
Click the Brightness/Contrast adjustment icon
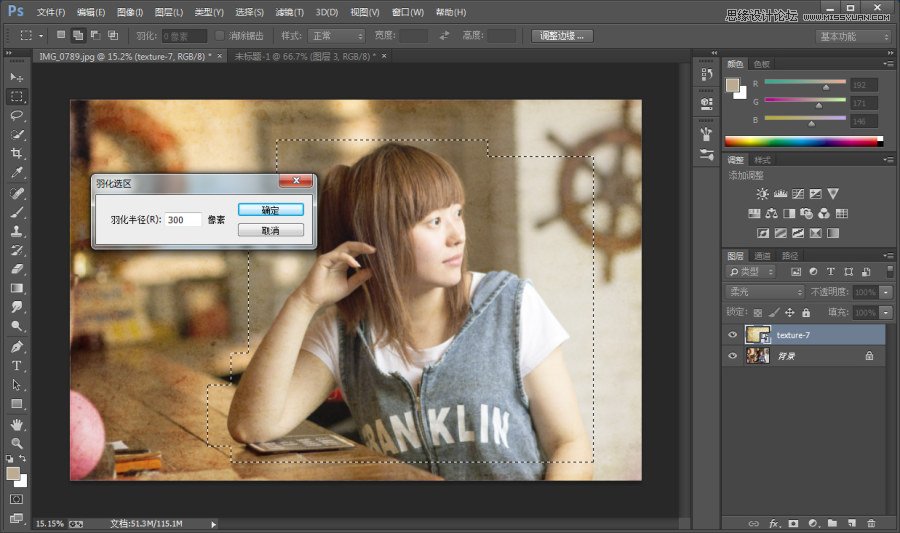coord(762,194)
